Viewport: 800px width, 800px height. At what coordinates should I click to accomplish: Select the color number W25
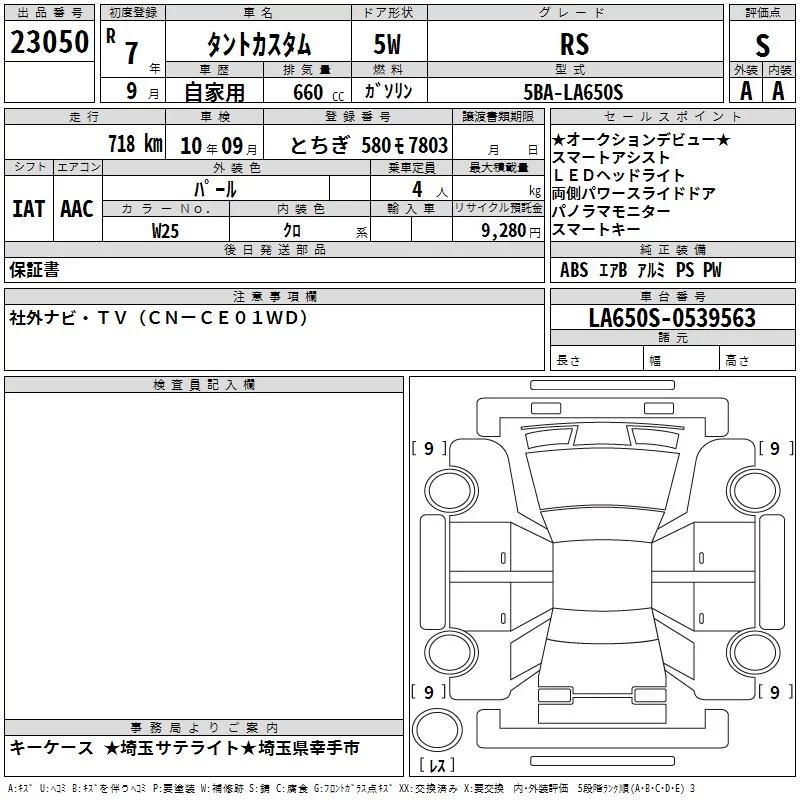165,231
